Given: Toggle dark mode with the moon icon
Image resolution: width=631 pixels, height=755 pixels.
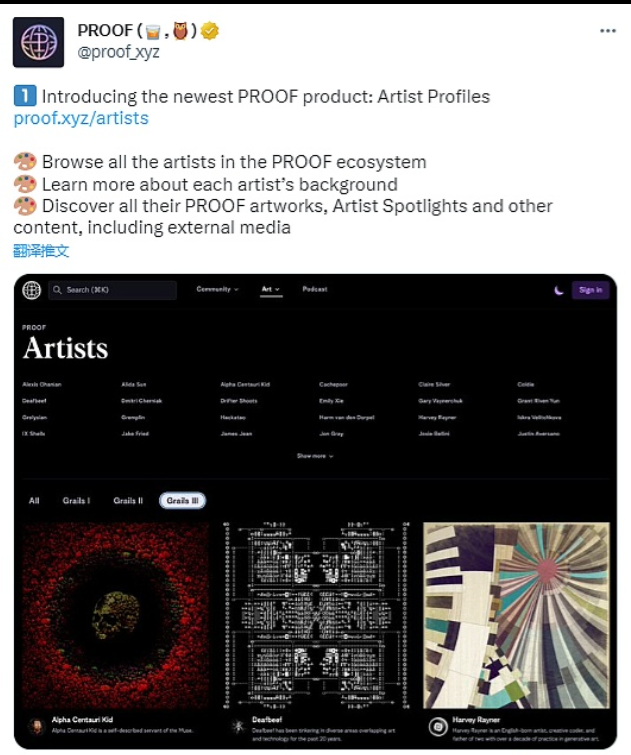Looking at the screenshot, I should pos(558,290).
